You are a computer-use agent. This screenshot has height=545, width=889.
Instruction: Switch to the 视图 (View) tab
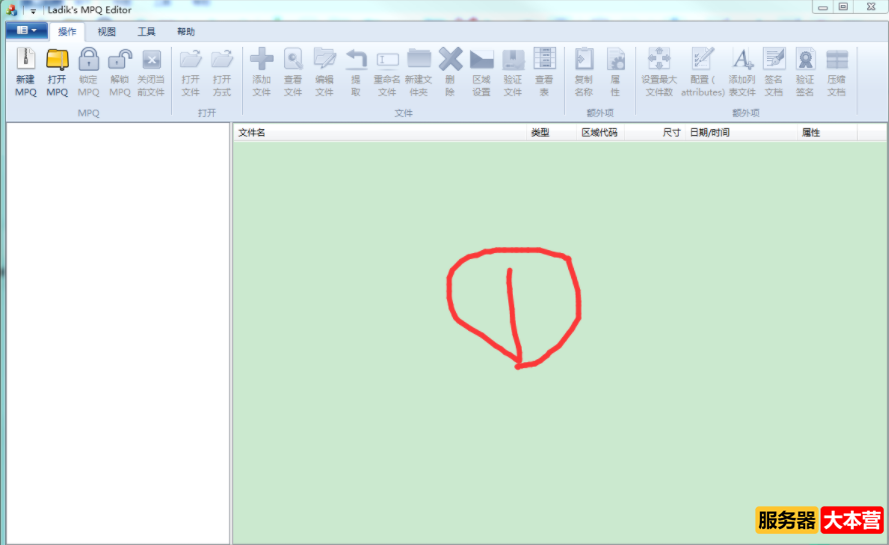click(x=107, y=32)
